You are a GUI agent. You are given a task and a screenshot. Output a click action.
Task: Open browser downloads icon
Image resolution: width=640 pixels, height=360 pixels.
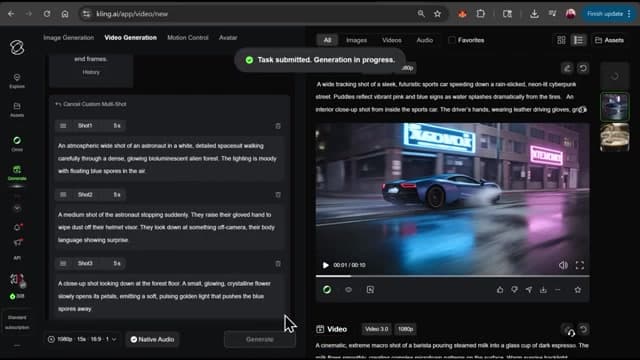(x=534, y=14)
